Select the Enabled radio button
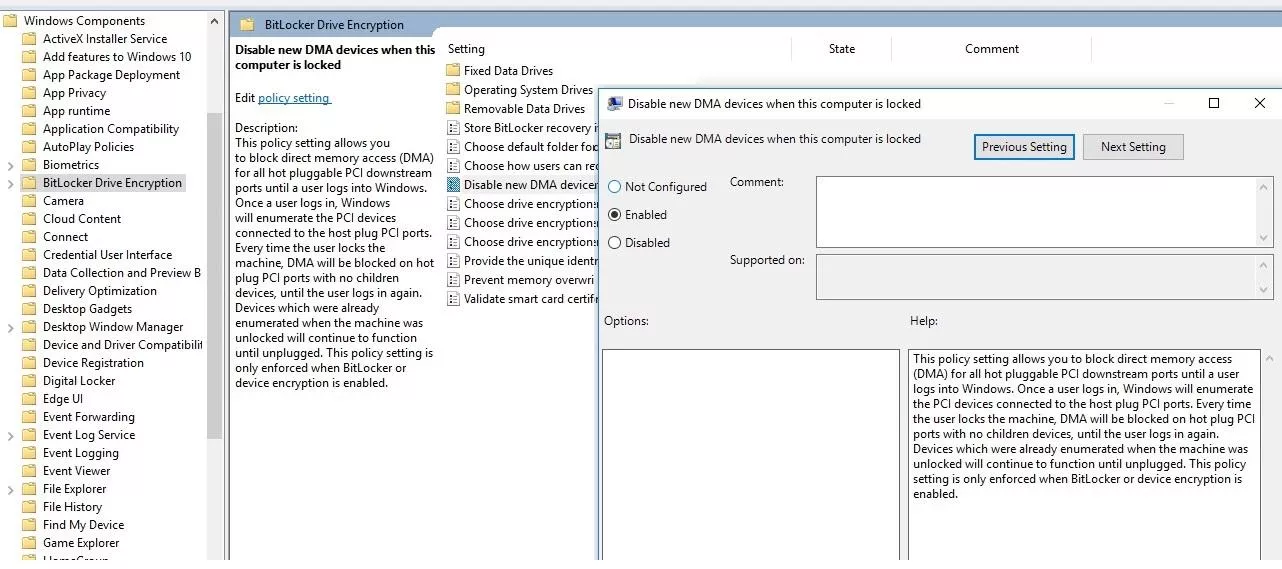1282x569 pixels. (x=615, y=215)
